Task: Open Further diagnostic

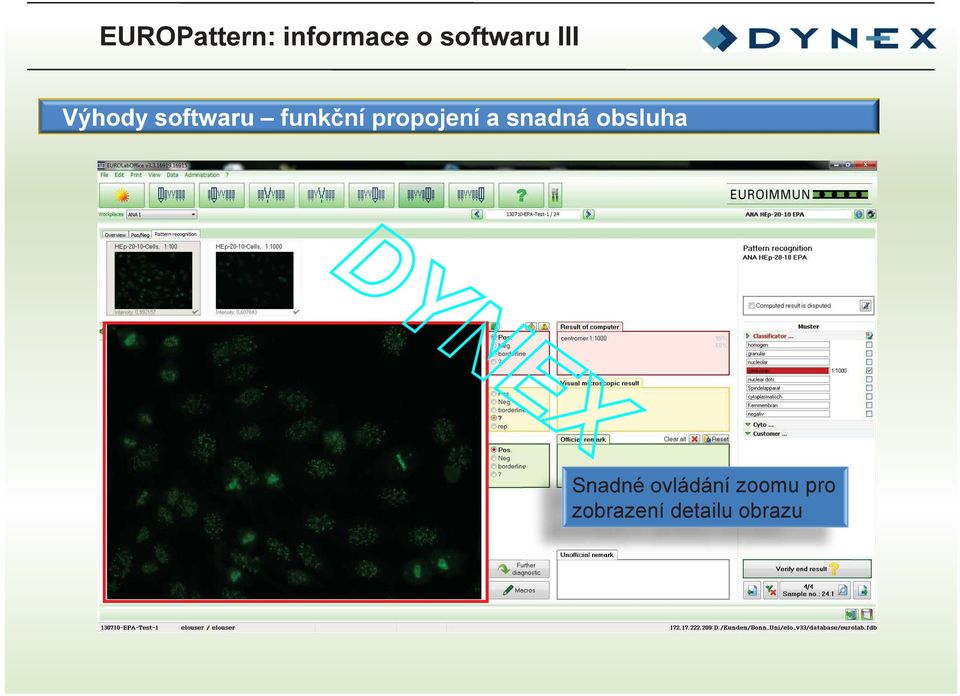Action: [519, 569]
